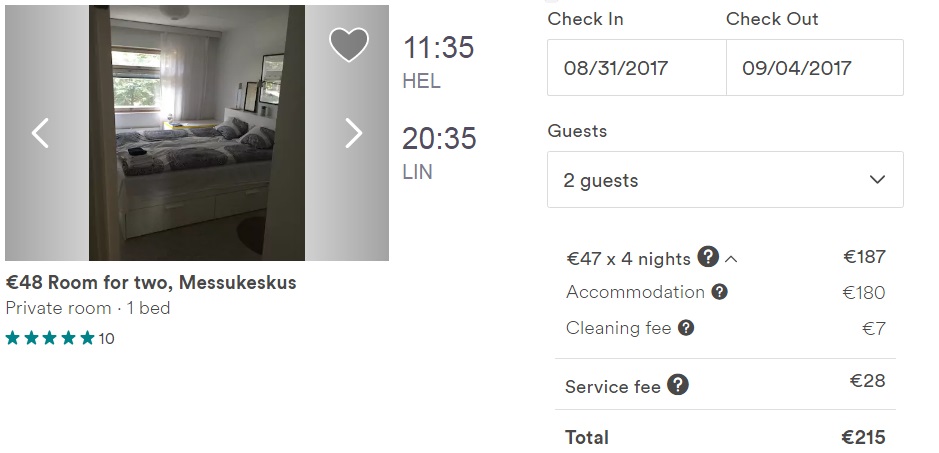This screenshot has height=453, width=939.
Task: Show the previous room photo
Action: (x=40, y=133)
